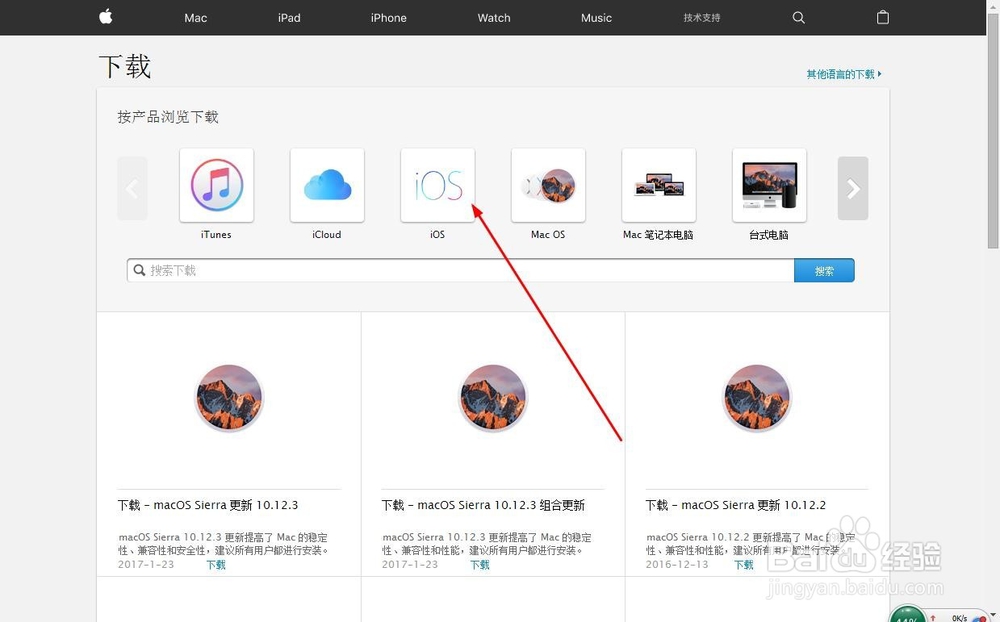Click the magnifier icon inside download search box
Image resolution: width=1000 pixels, height=622 pixels.
139,270
